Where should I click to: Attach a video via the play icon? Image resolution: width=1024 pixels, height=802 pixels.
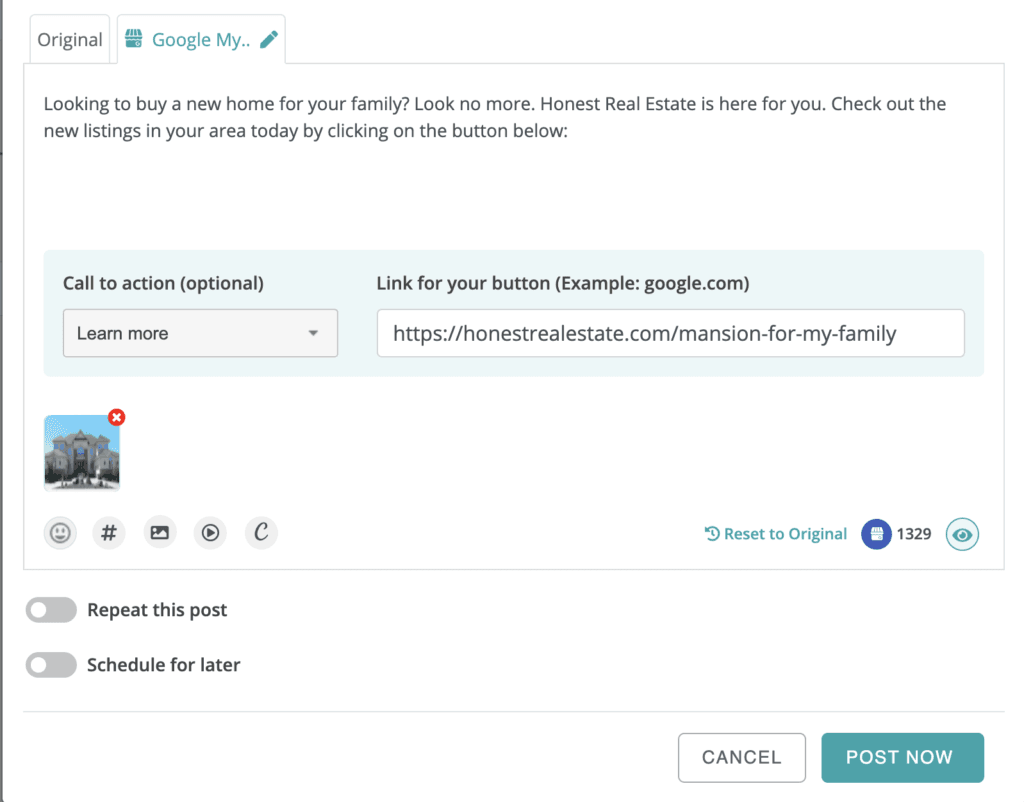click(x=210, y=533)
